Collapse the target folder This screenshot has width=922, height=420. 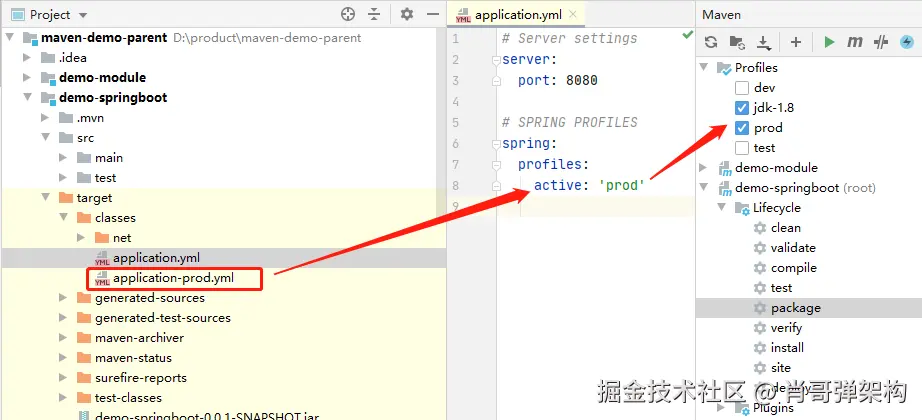[x=45, y=198]
